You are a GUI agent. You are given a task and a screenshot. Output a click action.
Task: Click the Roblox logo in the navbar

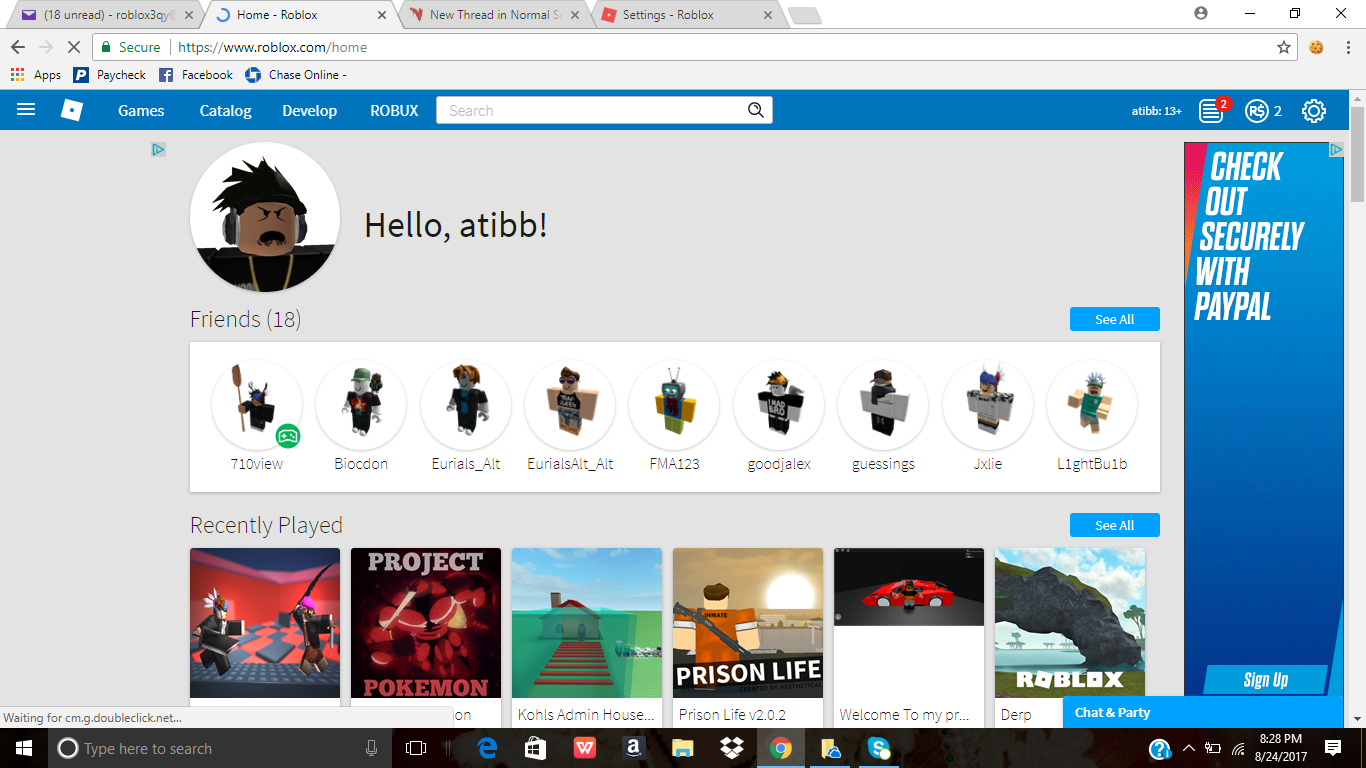click(71, 110)
